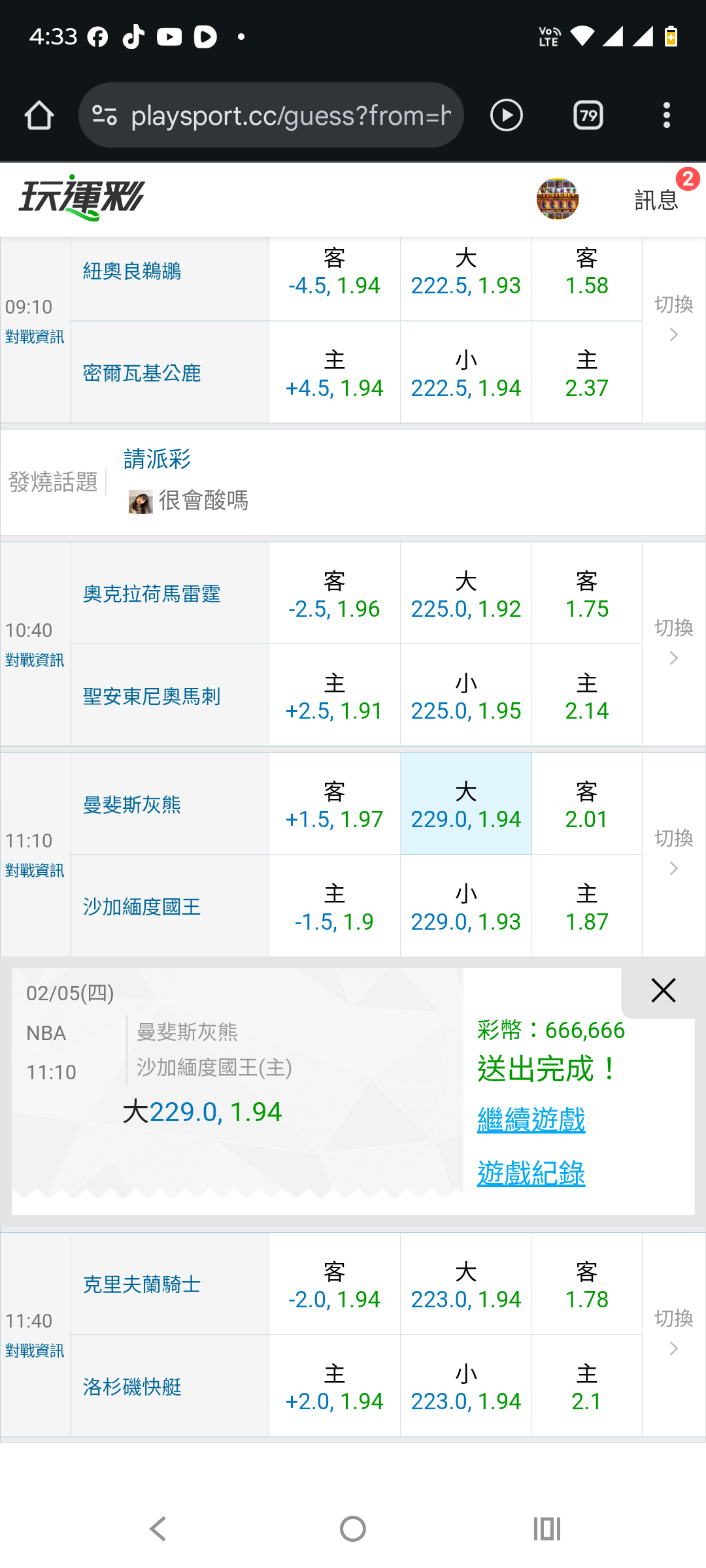
Task: Open 對戰資訊 for the 11:10 game
Action: (35, 870)
